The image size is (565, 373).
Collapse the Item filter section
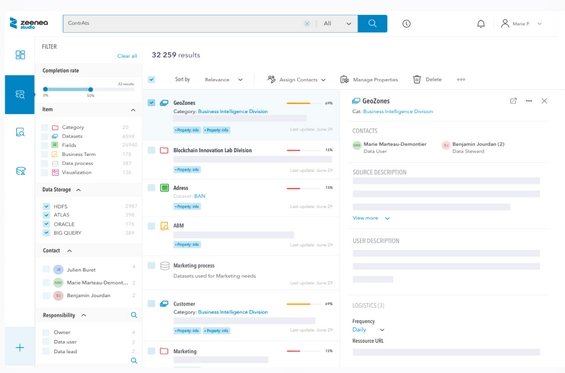[133, 110]
